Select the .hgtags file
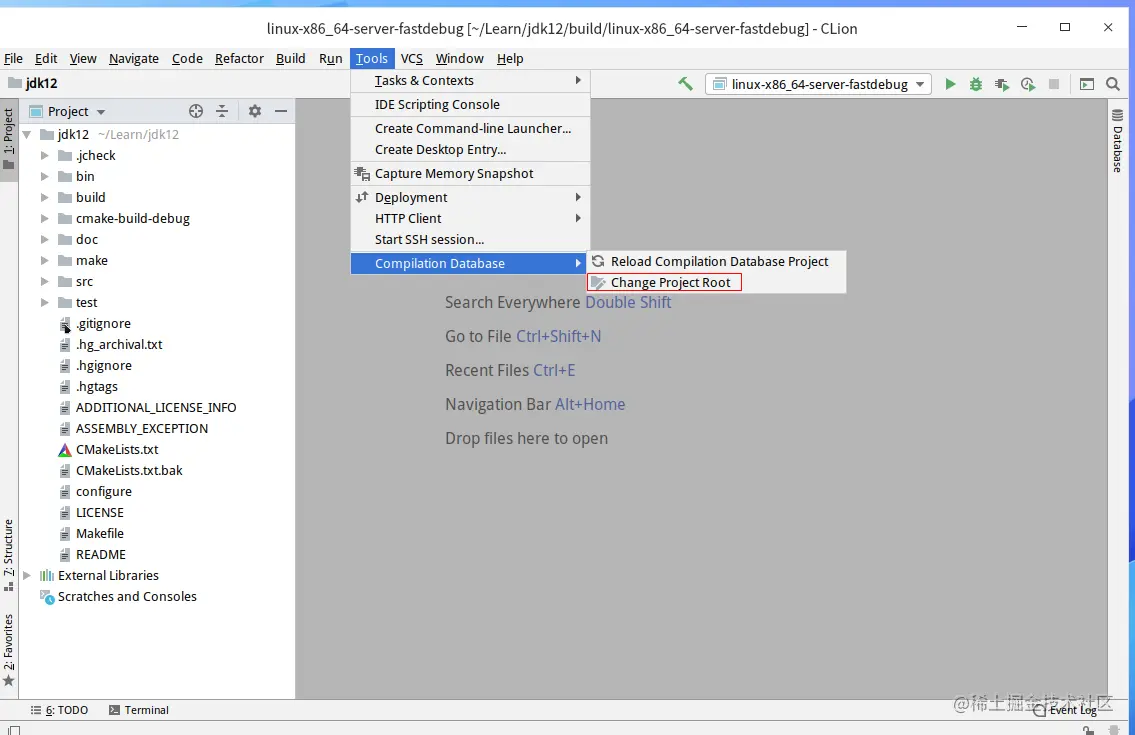The width and height of the screenshot is (1135, 735). [x=96, y=387]
